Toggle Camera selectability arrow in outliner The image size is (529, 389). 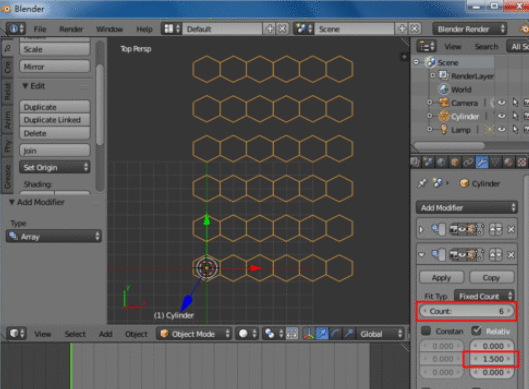[x=515, y=103]
